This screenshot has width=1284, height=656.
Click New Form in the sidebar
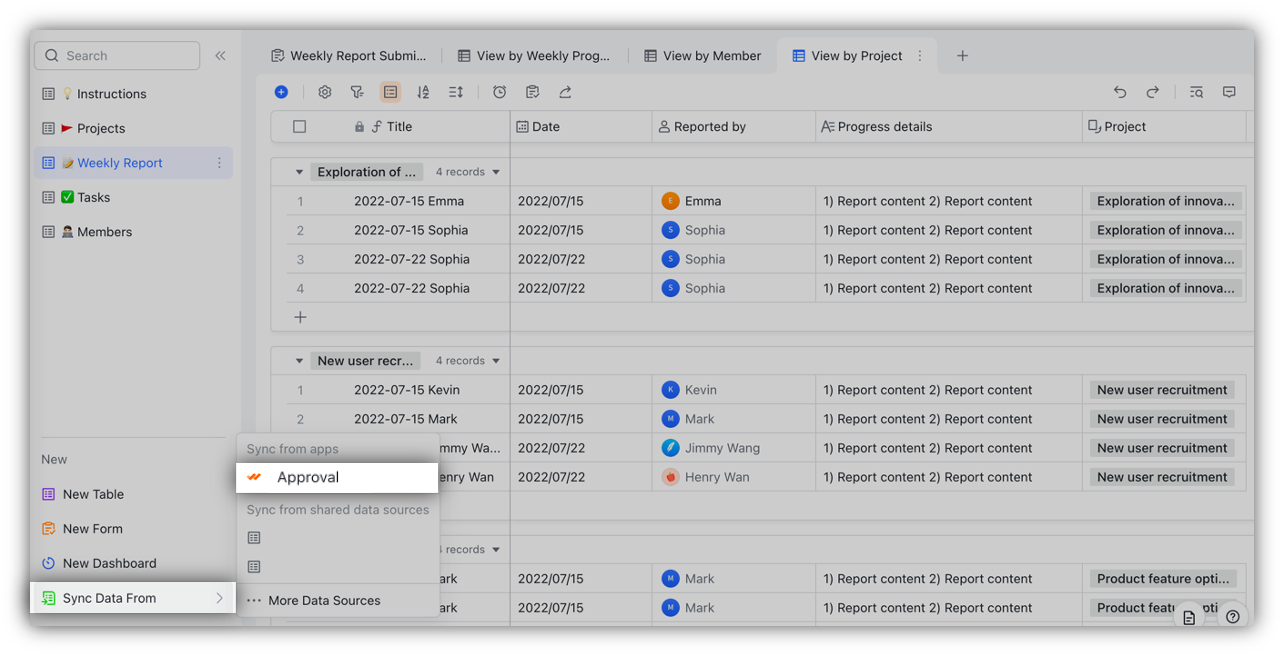(91, 528)
